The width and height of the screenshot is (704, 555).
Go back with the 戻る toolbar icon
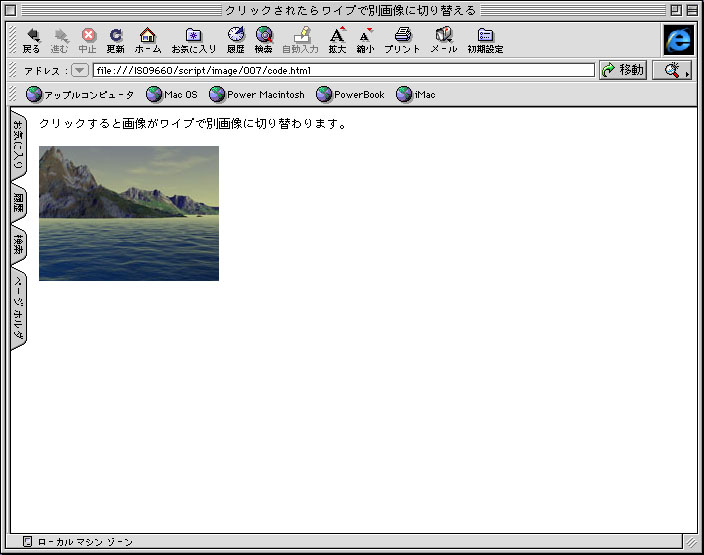point(31,40)
